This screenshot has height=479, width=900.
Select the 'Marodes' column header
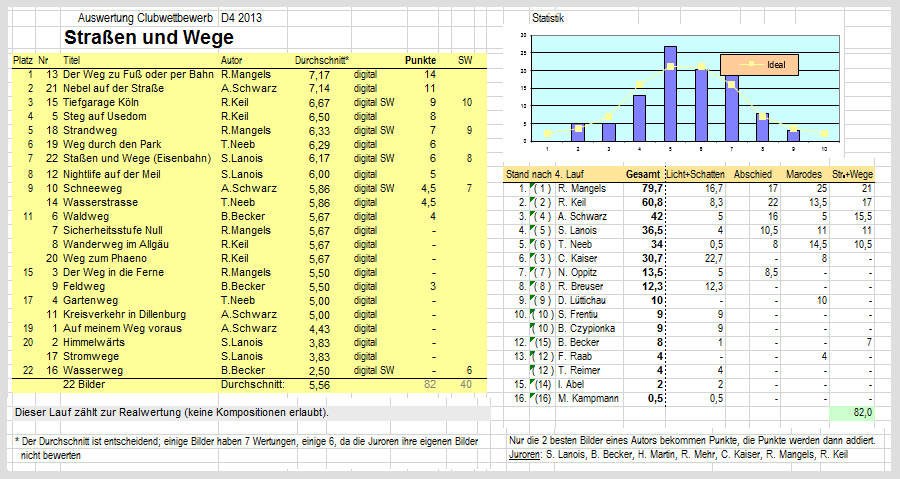807,175
